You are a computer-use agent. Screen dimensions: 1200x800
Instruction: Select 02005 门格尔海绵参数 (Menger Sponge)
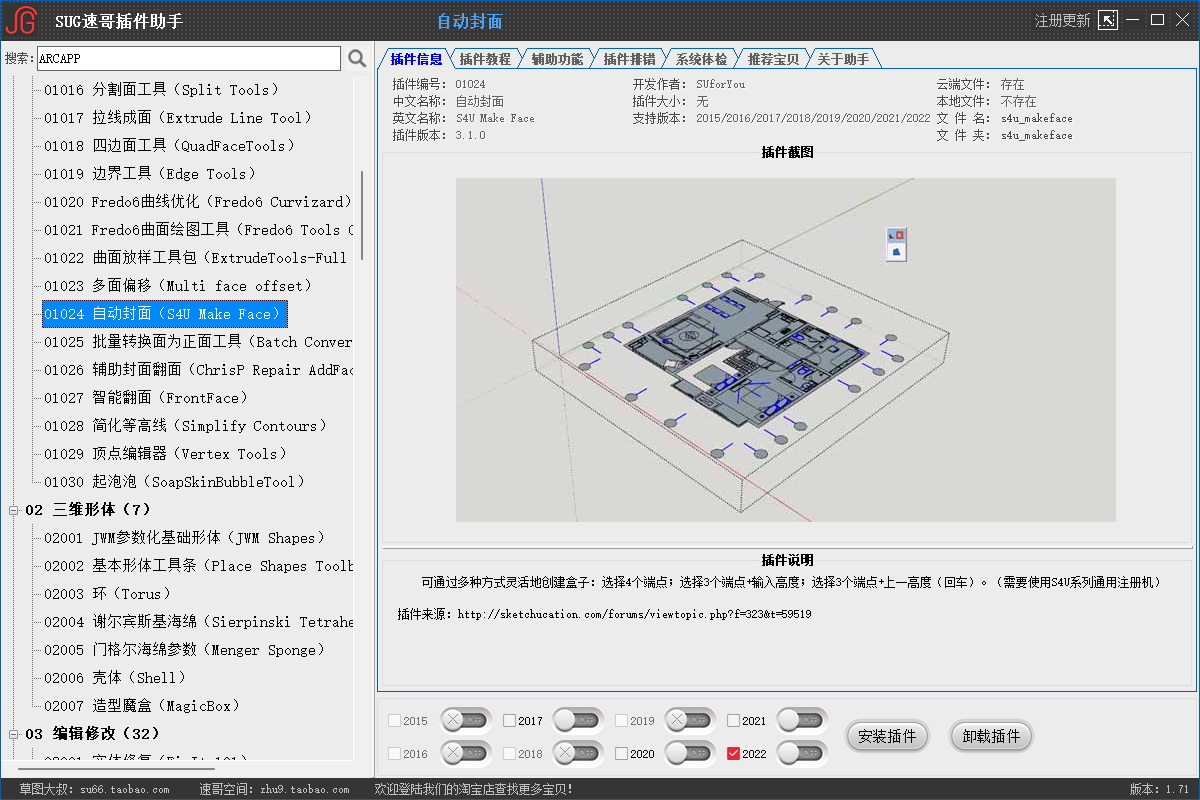185,650
